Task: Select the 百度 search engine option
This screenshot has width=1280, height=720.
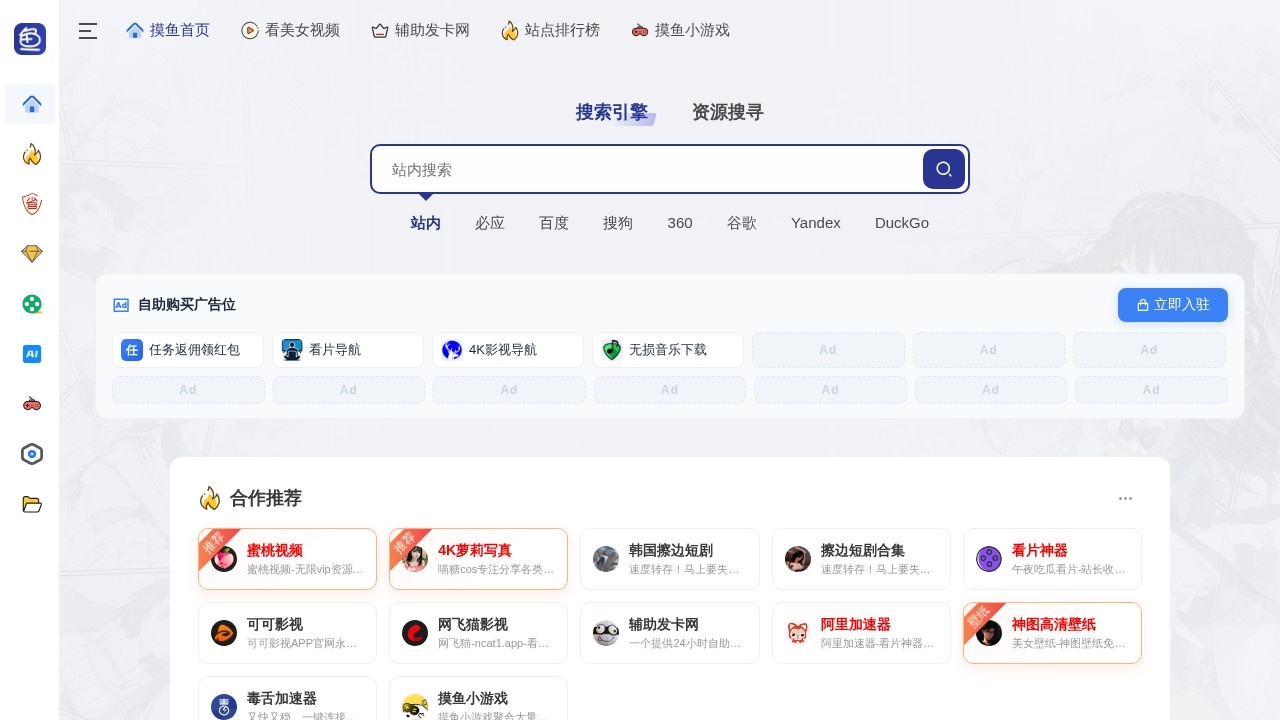Action: 554,223
